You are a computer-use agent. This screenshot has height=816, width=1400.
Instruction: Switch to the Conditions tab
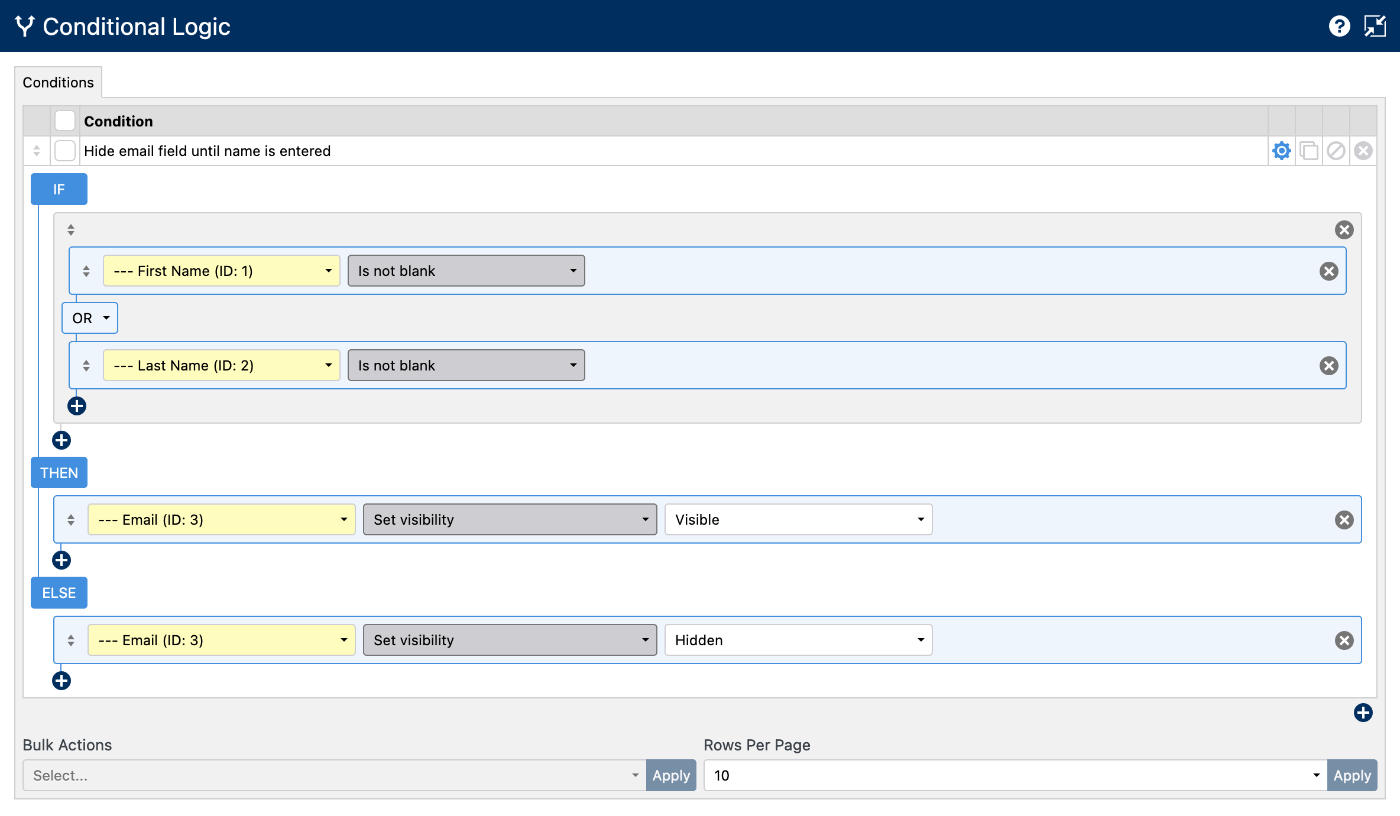(x=58, y=82)
